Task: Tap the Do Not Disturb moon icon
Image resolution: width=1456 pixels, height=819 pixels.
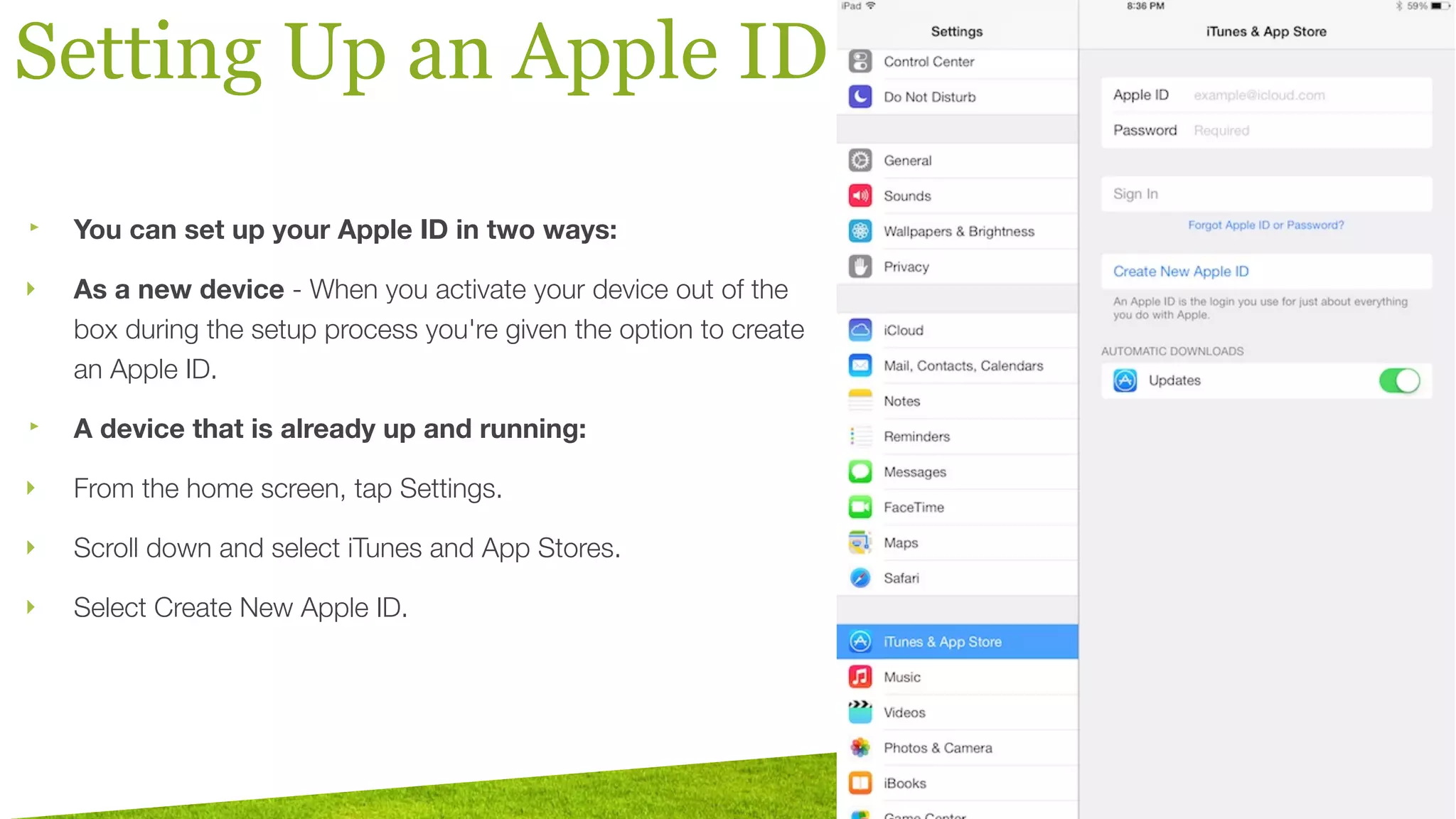Action: coord(860,97)
